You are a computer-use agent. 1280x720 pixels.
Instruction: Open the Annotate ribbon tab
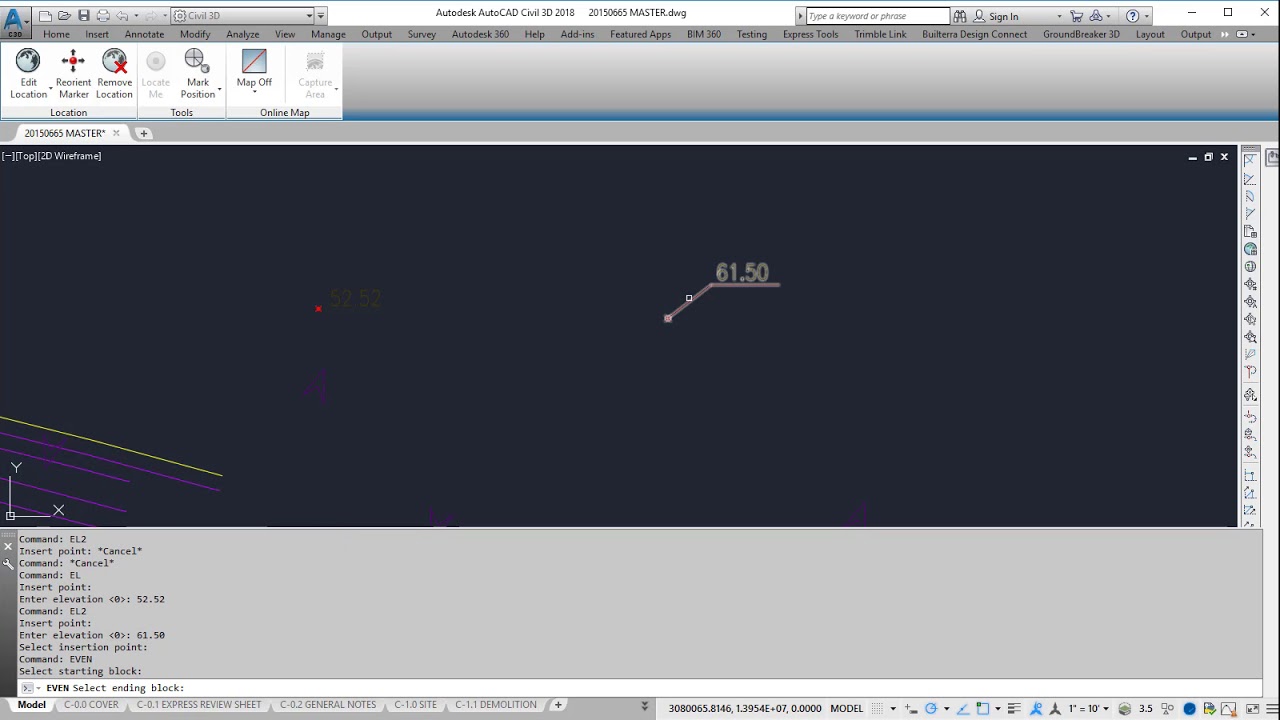(144, 34)
